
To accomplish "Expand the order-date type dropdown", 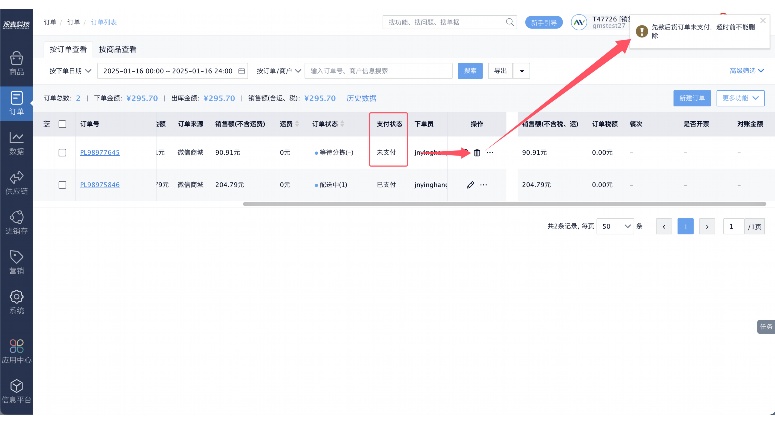I will click(x=70, y=71).
